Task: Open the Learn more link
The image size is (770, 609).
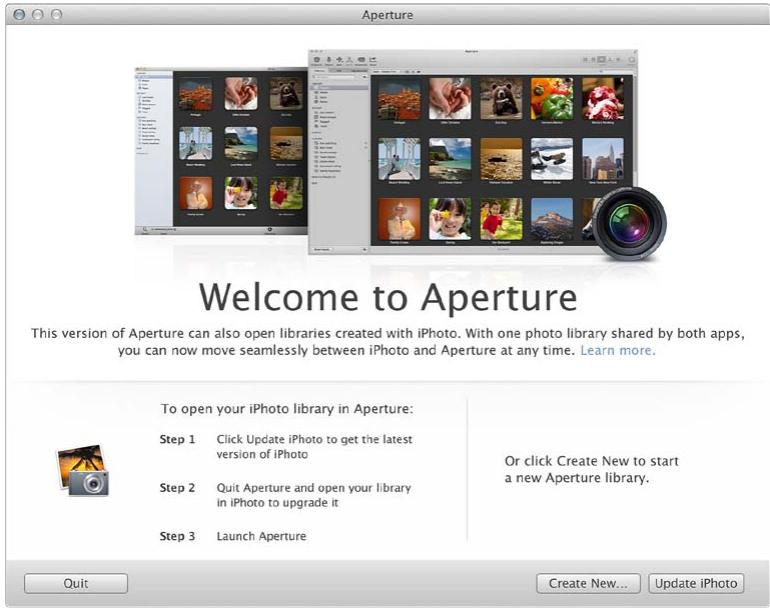Action: (x=618, y=350)
